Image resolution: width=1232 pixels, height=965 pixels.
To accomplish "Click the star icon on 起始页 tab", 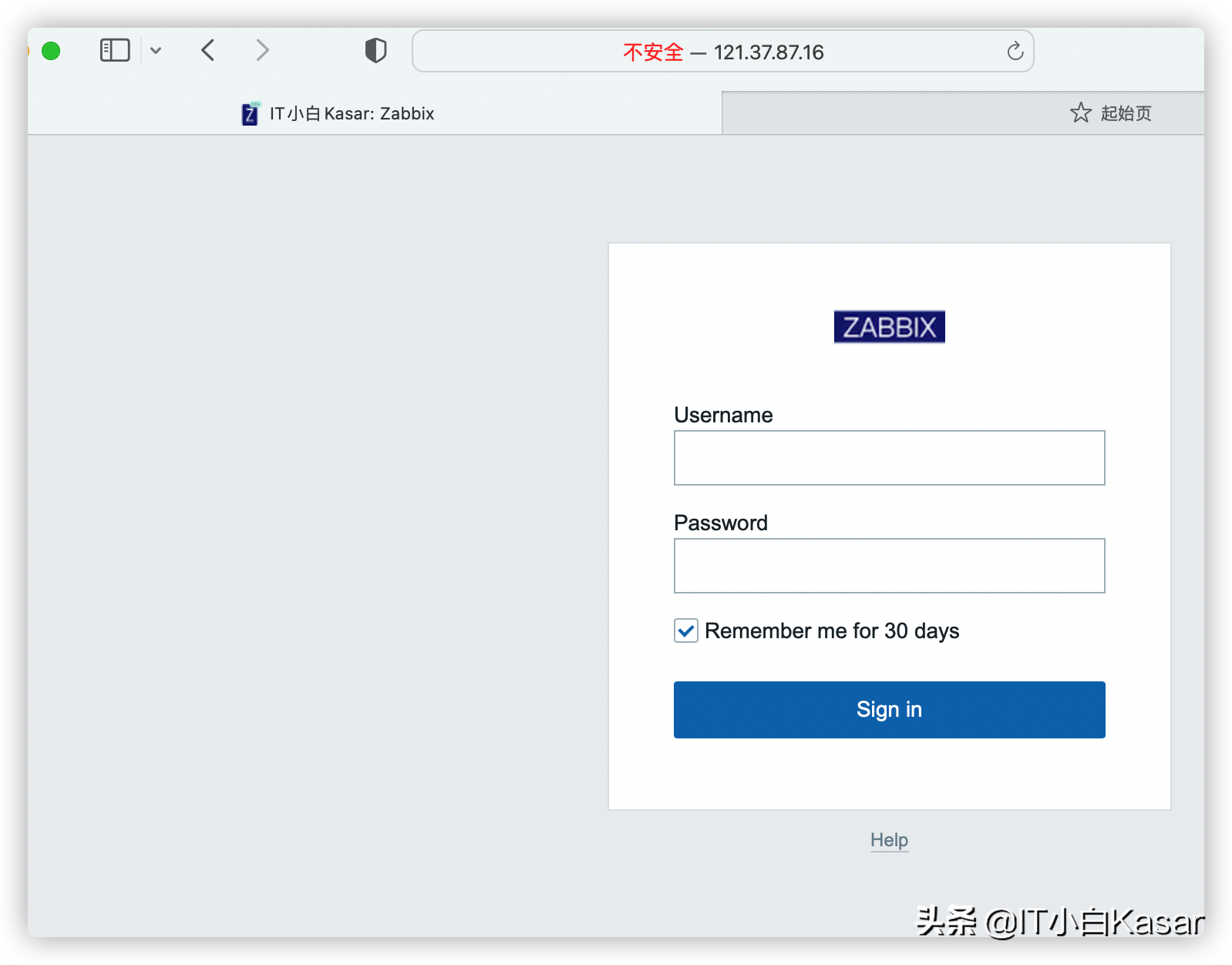I will coord(1080,113).
